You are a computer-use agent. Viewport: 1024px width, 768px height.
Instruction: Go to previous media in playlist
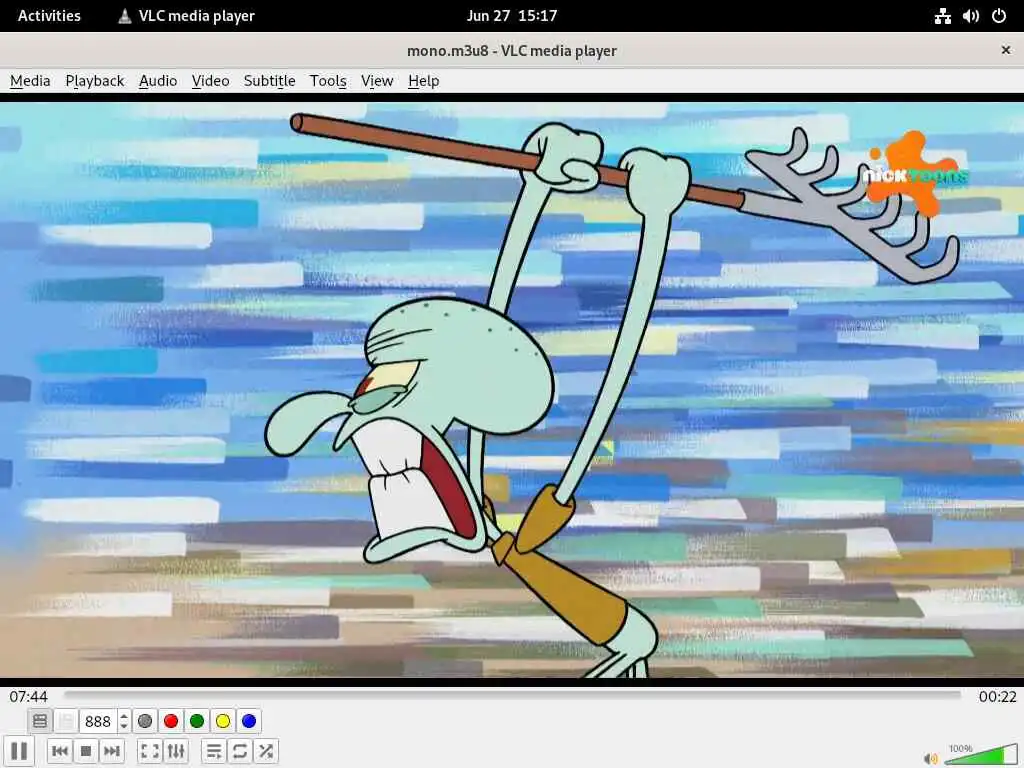(x=60, y=751)
